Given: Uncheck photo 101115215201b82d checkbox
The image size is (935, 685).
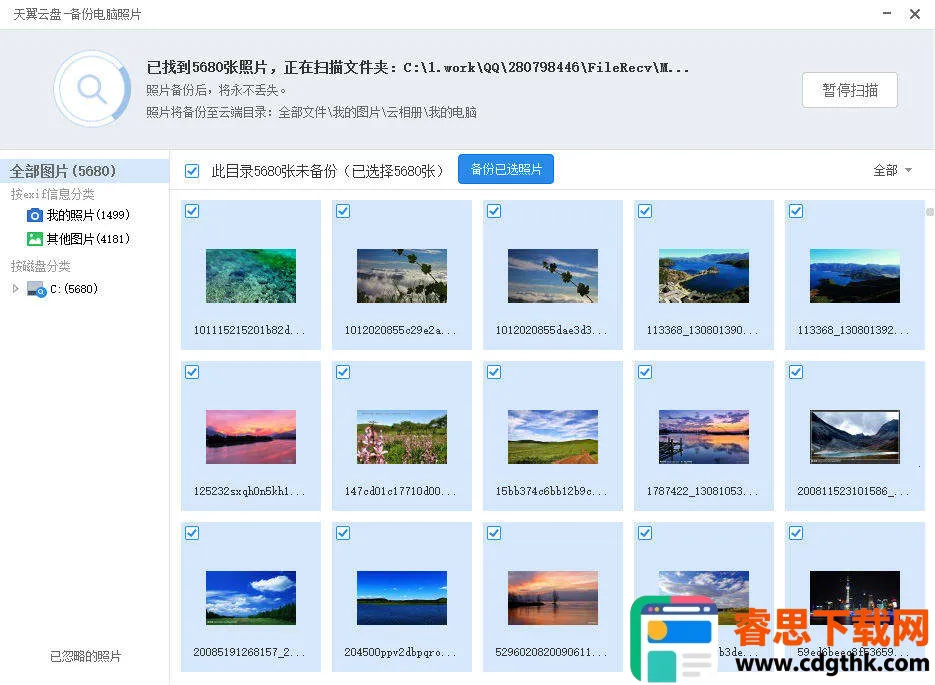Looking at the screenshot, I should pyautogui.click(x=192, y=211).
